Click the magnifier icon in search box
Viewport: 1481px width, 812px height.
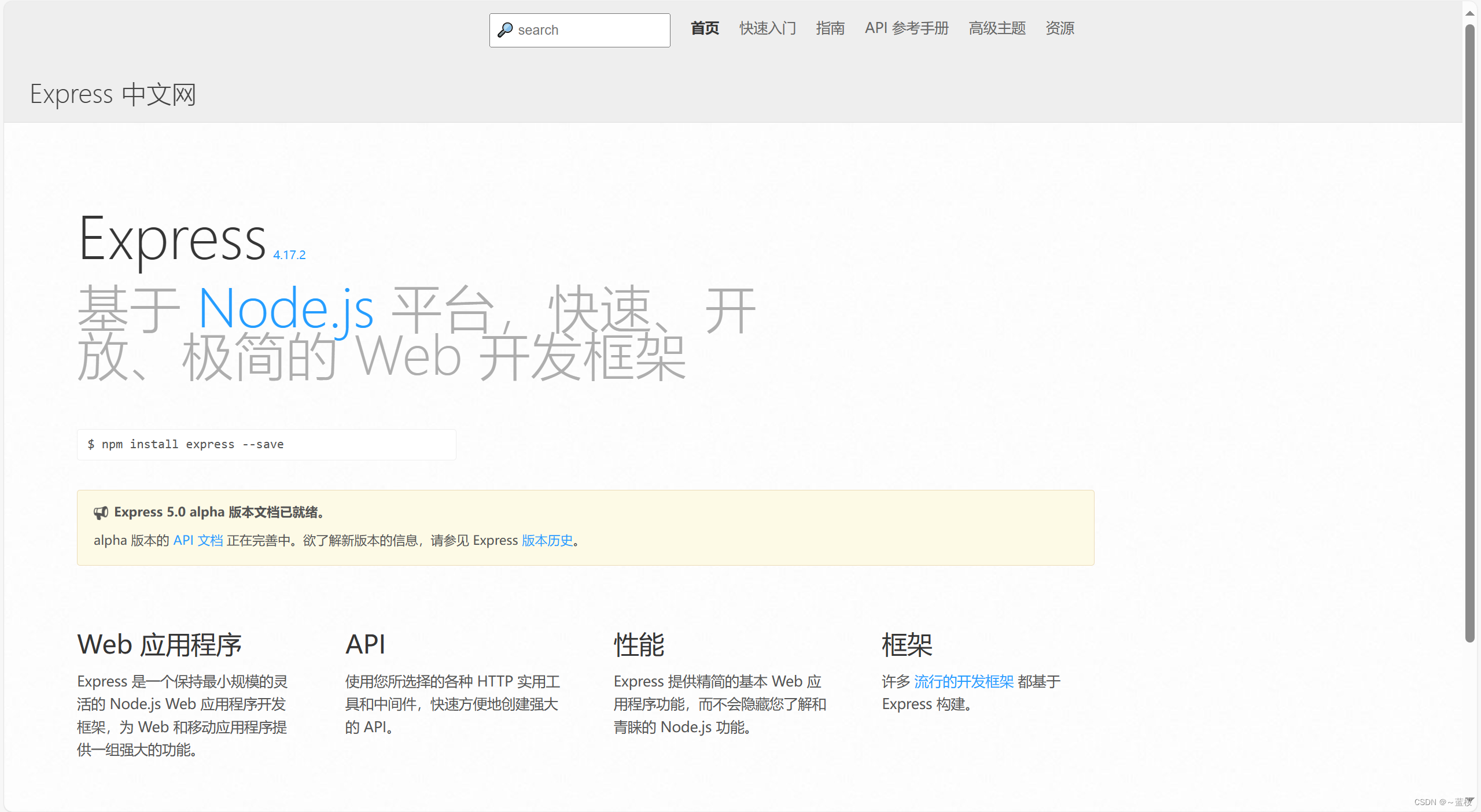coord(505,30)
